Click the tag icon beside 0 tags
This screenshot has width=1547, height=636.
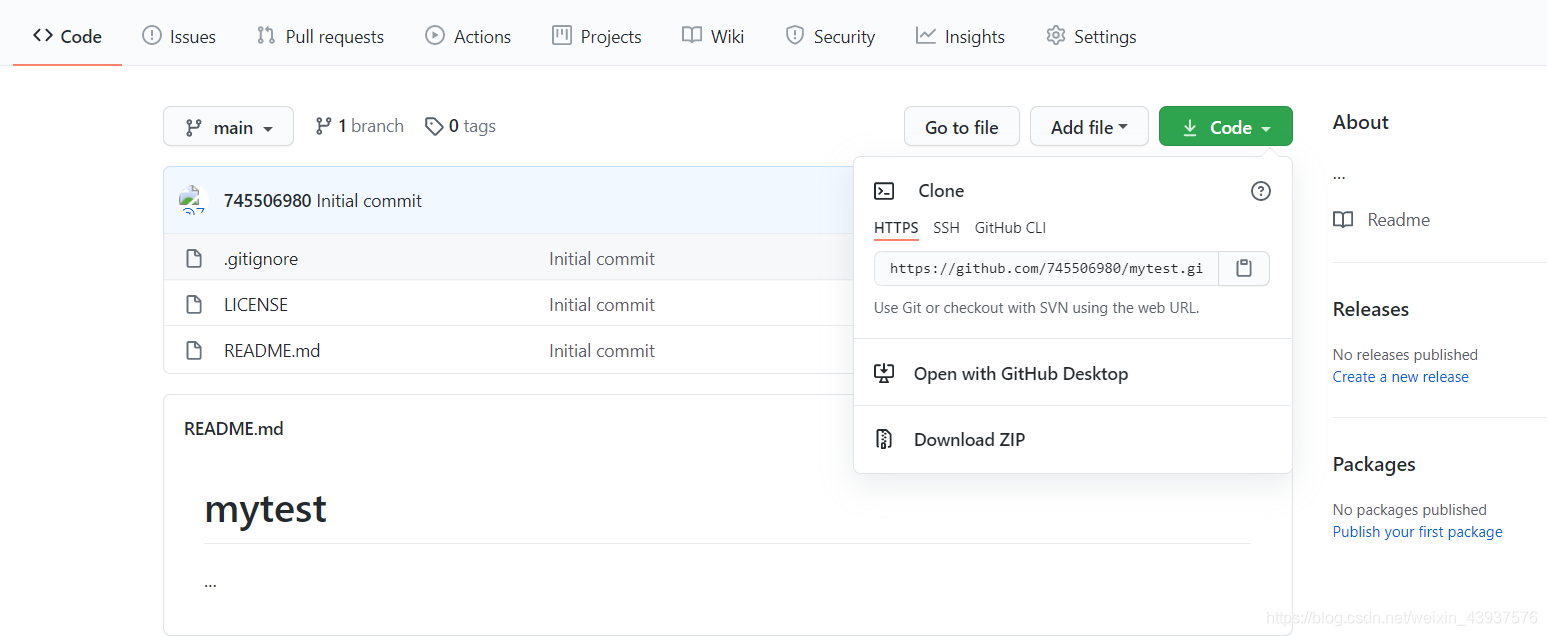(x=434, y=126)
